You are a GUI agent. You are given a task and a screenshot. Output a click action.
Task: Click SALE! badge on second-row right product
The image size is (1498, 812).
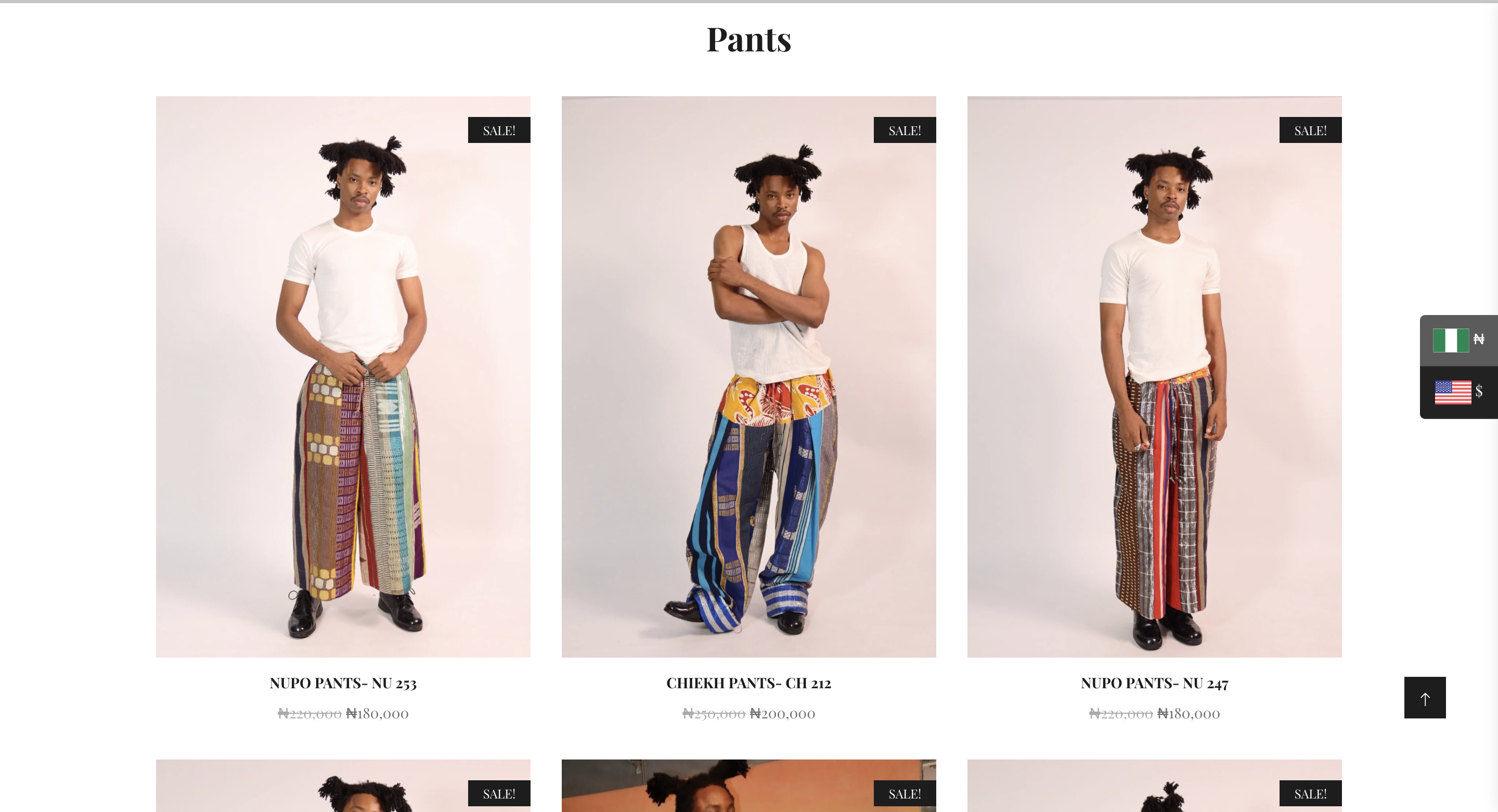[1310, 793]
